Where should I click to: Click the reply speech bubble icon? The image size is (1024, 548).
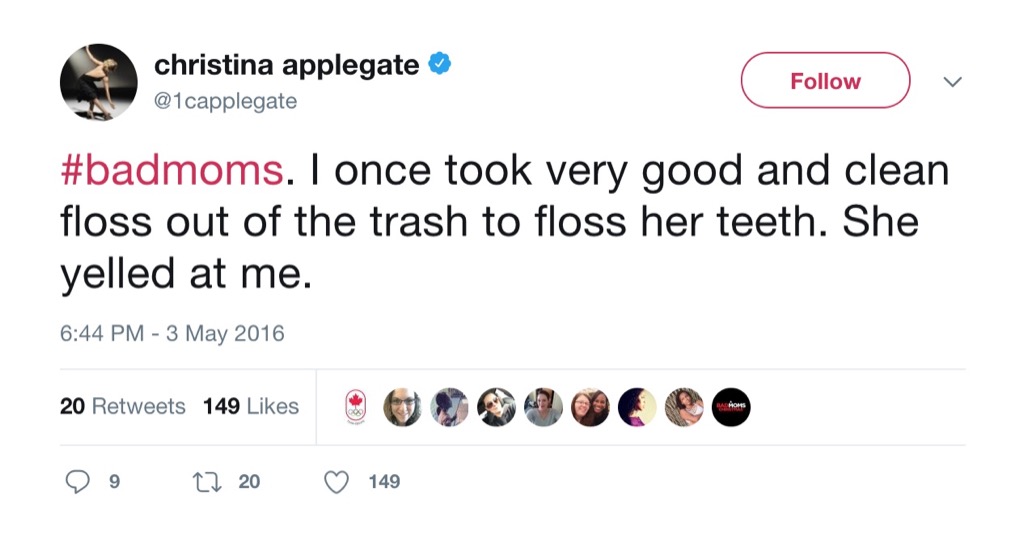click(77, 482)
